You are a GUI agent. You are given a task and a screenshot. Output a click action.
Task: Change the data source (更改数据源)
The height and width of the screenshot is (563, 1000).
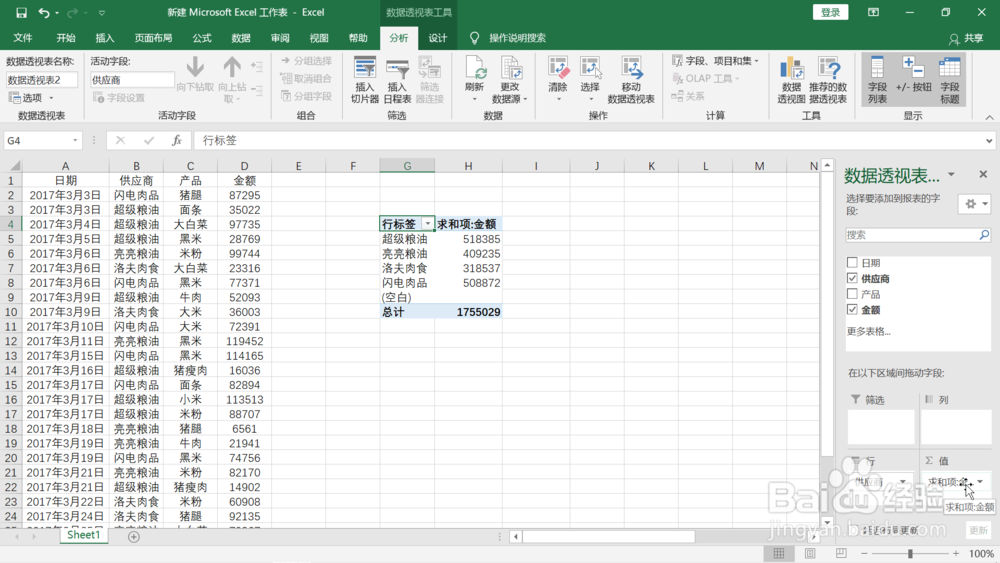coord(510,80)
